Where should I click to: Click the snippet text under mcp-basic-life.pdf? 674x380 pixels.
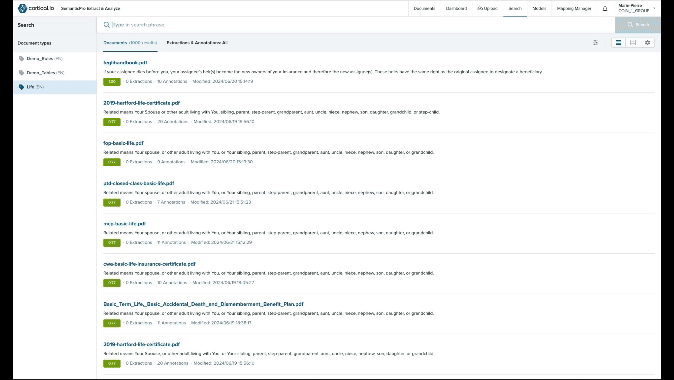pos(269,233)
